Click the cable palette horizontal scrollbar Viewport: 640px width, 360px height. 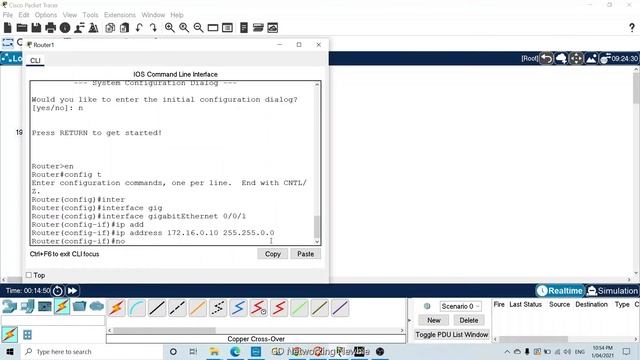[164, 330]
